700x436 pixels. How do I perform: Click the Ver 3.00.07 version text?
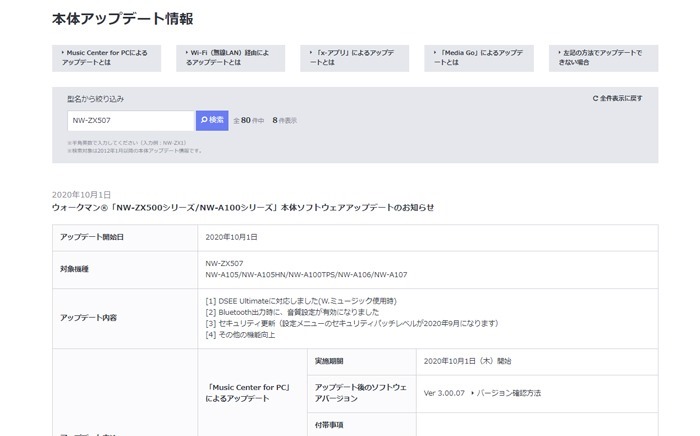click(444, 393)
